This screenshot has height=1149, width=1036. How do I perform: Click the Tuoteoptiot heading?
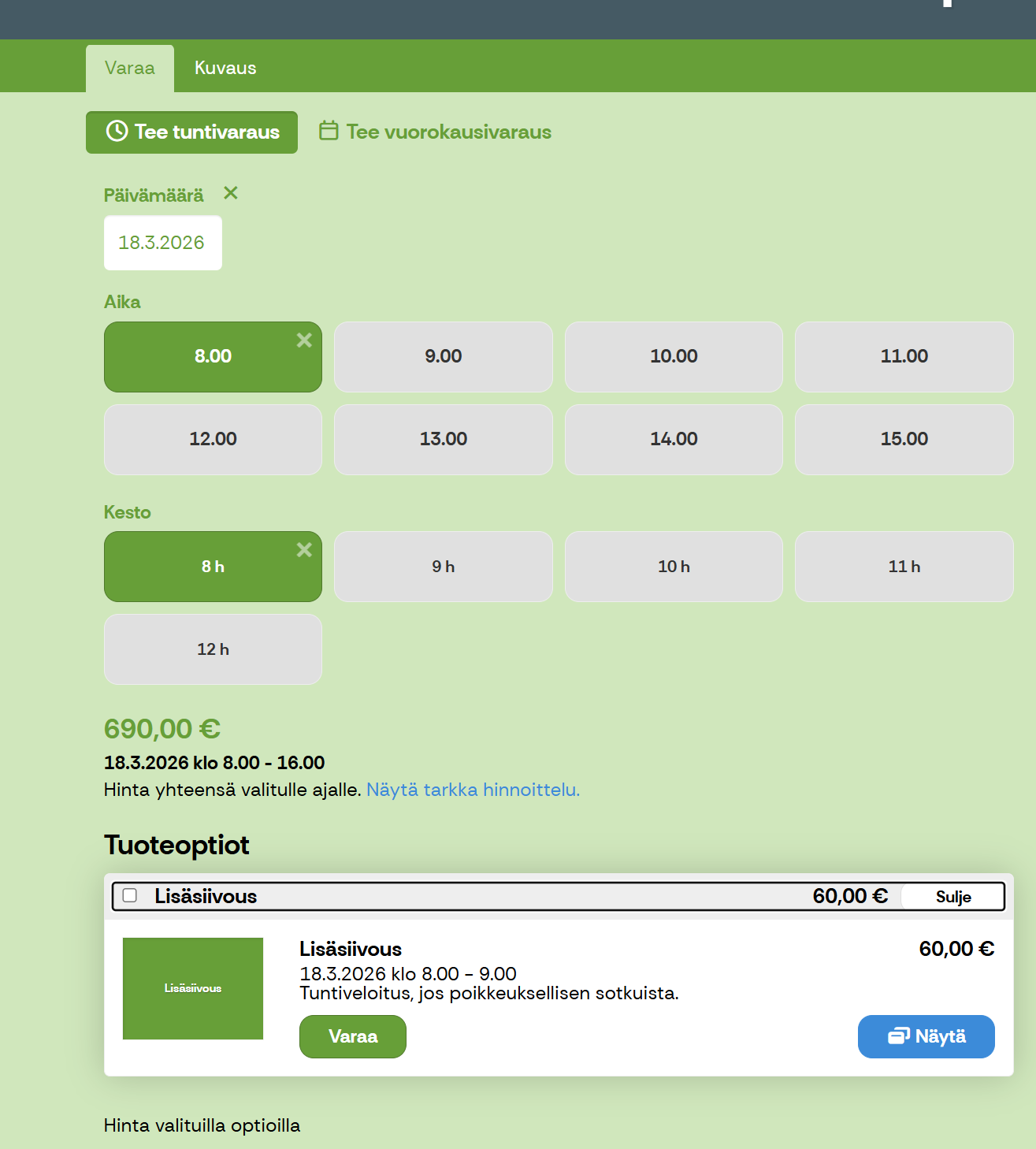[176, 845]
